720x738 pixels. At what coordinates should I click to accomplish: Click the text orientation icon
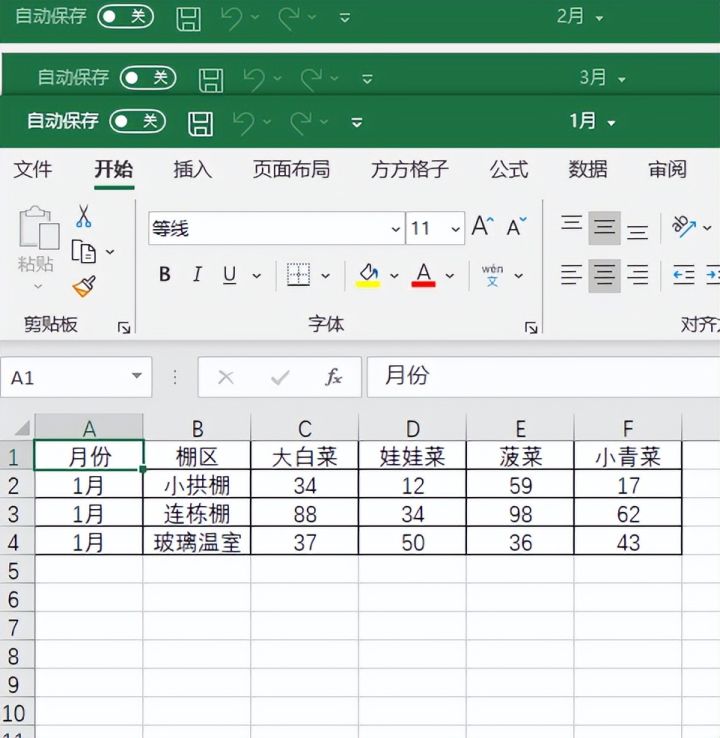click(684, 226)
